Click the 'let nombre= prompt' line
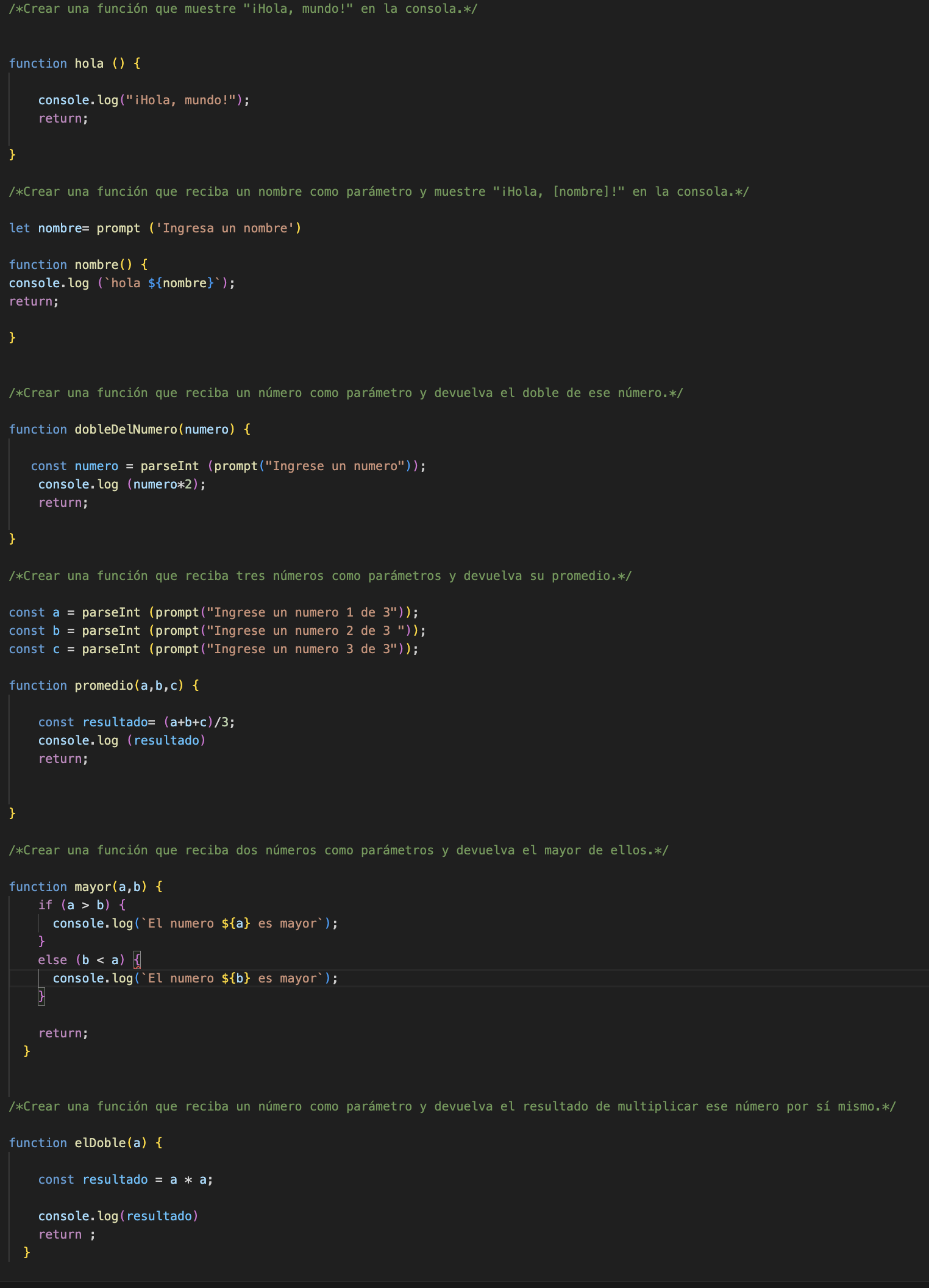The width and height of the screenshot is (929, 1288). point(155,228)
